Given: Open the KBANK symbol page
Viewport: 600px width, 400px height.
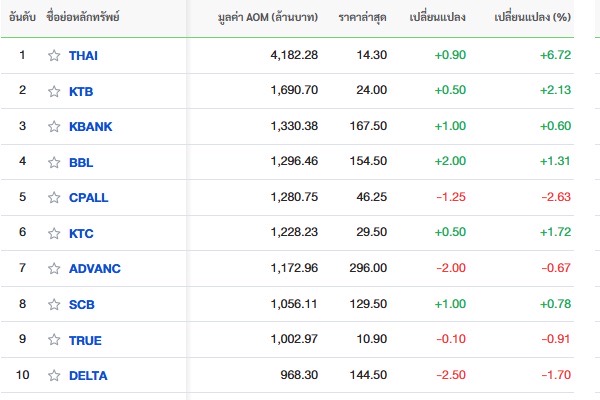Looking at the screenshot, I should [90, 127].
